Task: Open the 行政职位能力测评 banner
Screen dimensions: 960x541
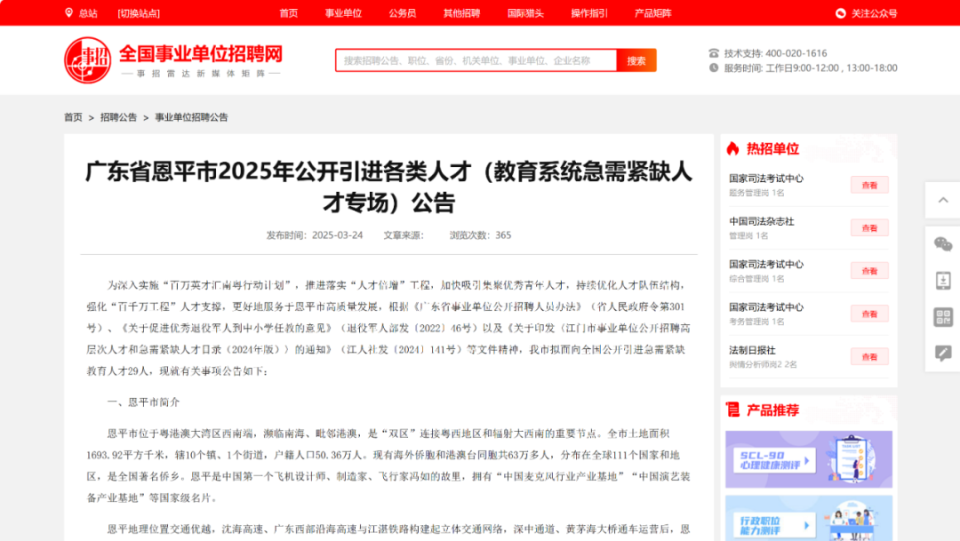Action: pyautogui.click(x=809, y=518)
